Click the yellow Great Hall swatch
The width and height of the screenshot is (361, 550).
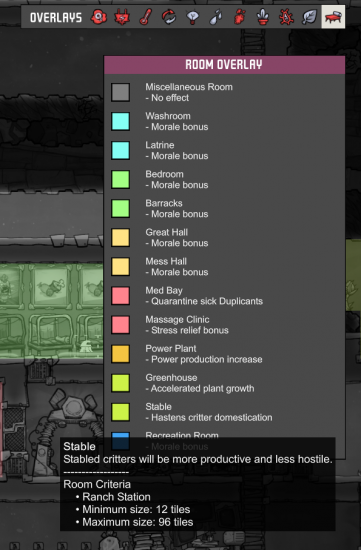120,238
